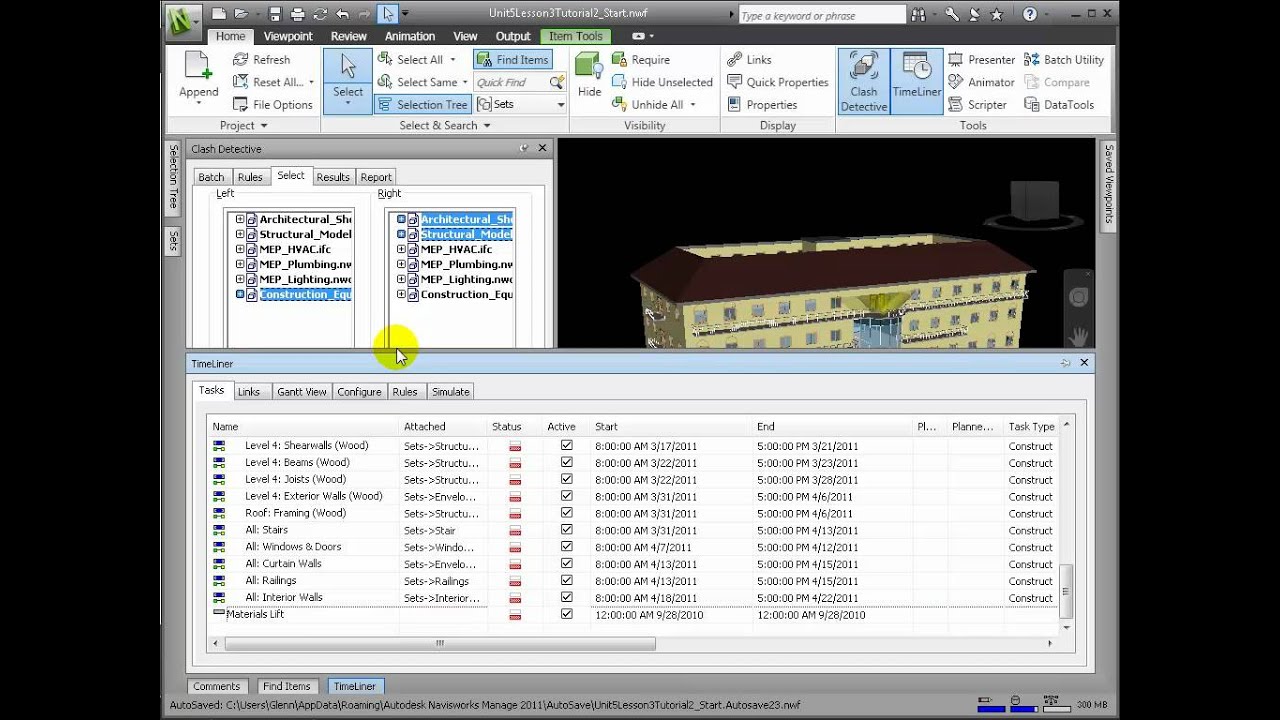The height and width of the screenshot is (720, 1280).
Task: Expand MEP_HVAC.ifc in Left tree
Action: pos(240,249)
